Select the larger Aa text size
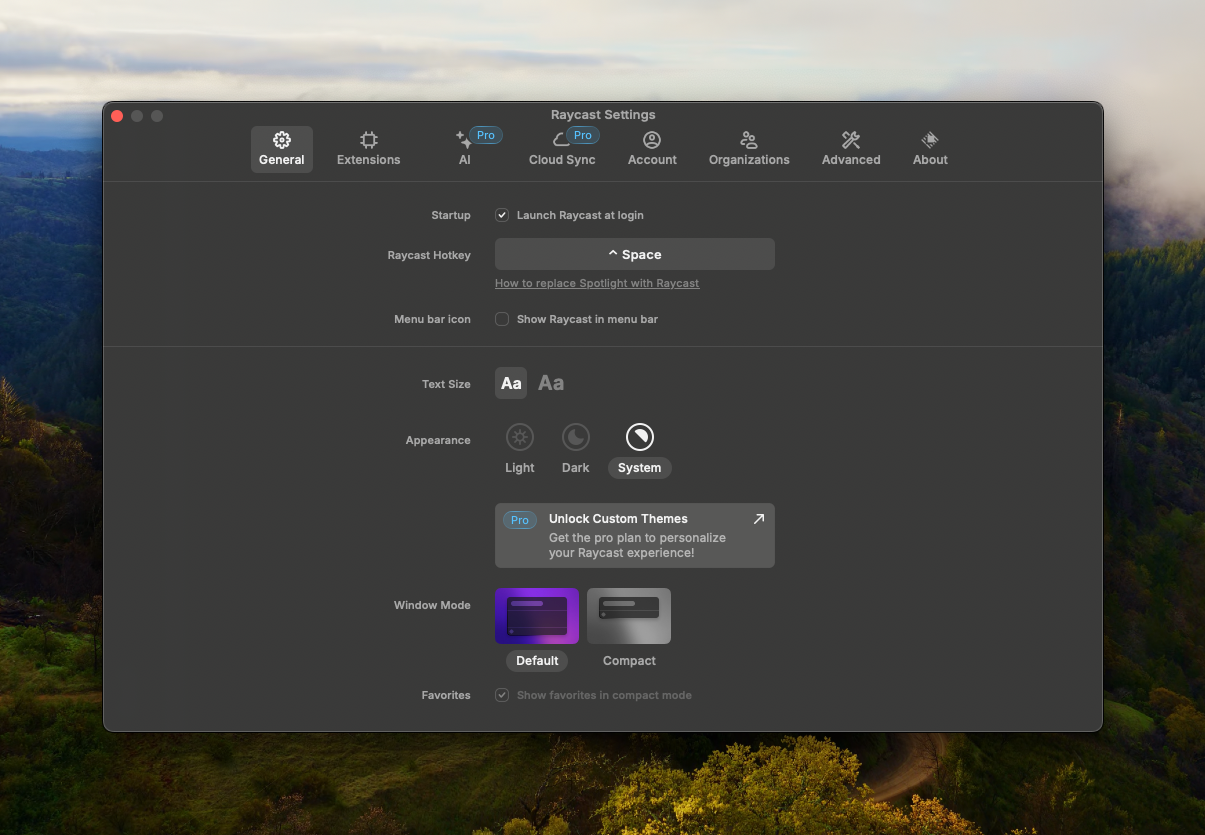This screenshot has width=1205, height=835. [551, 383]
